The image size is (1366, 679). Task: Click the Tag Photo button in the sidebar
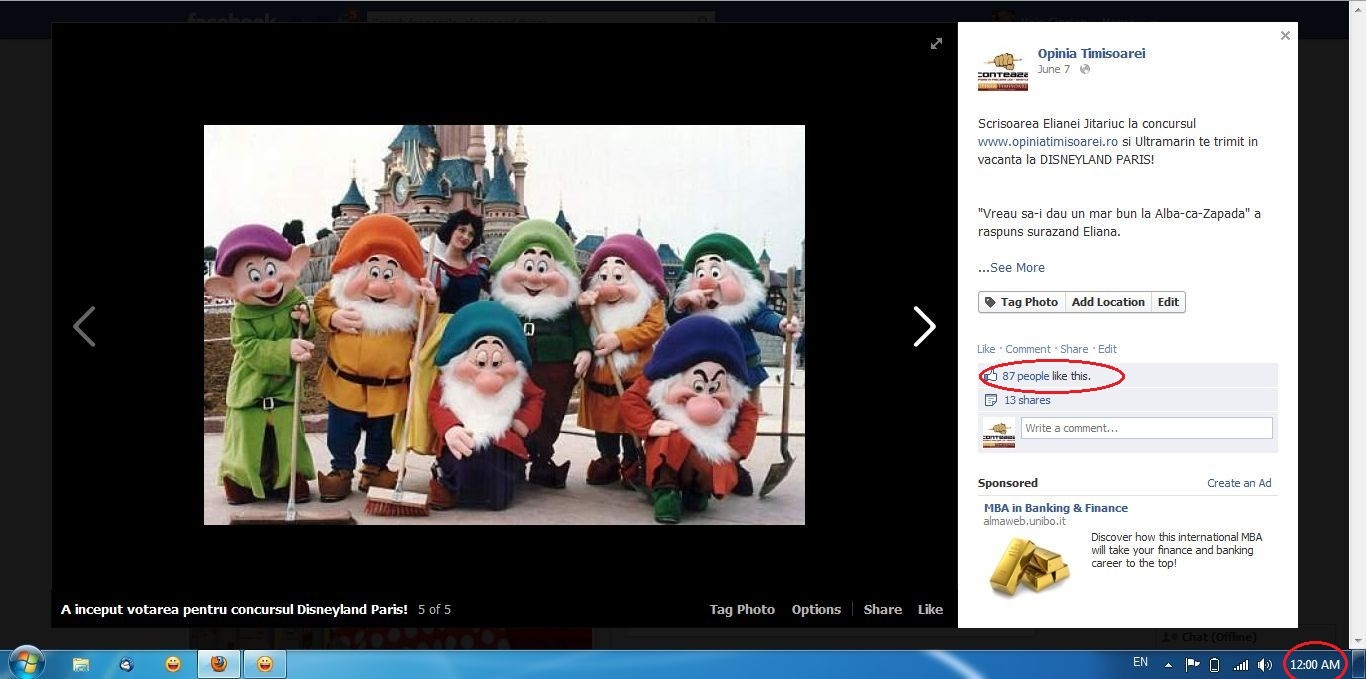coord(1021,302)
